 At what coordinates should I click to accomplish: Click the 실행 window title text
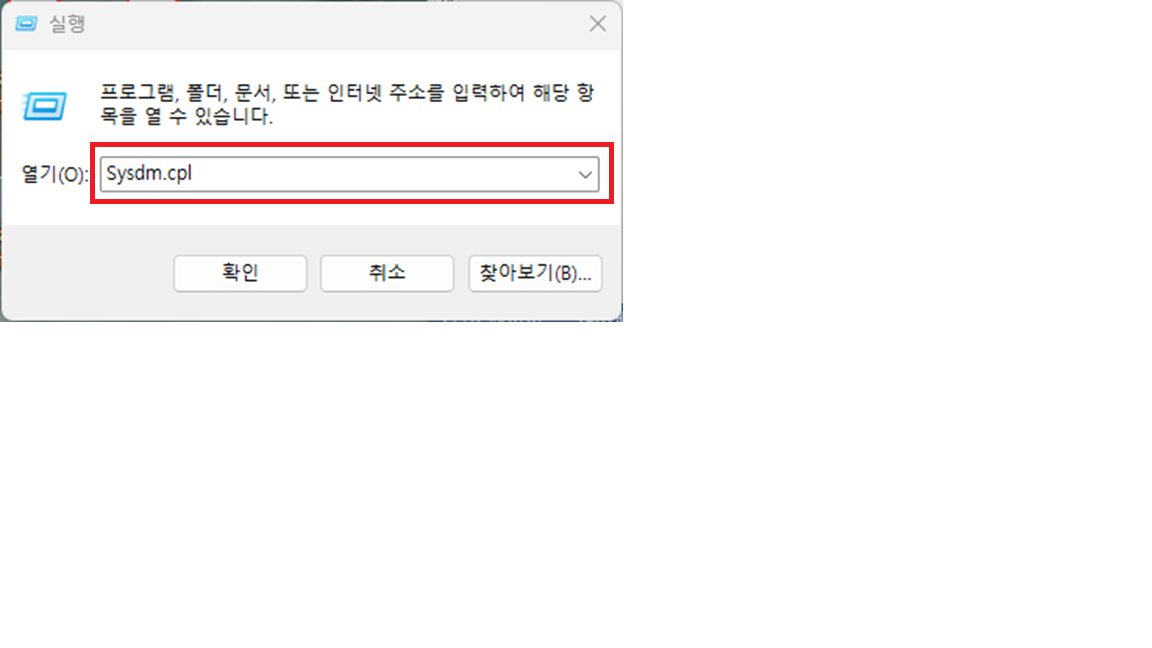click(x=67, y=24)
